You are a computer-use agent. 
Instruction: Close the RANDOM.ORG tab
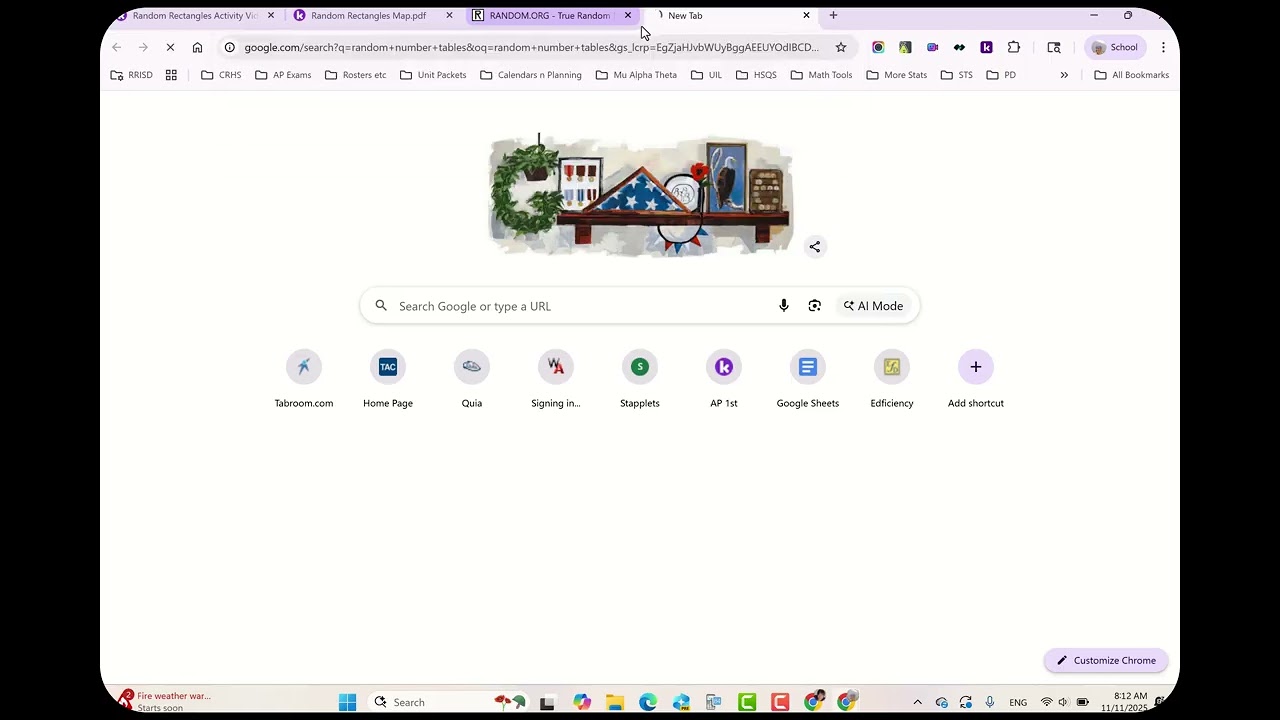coord(628,15)
